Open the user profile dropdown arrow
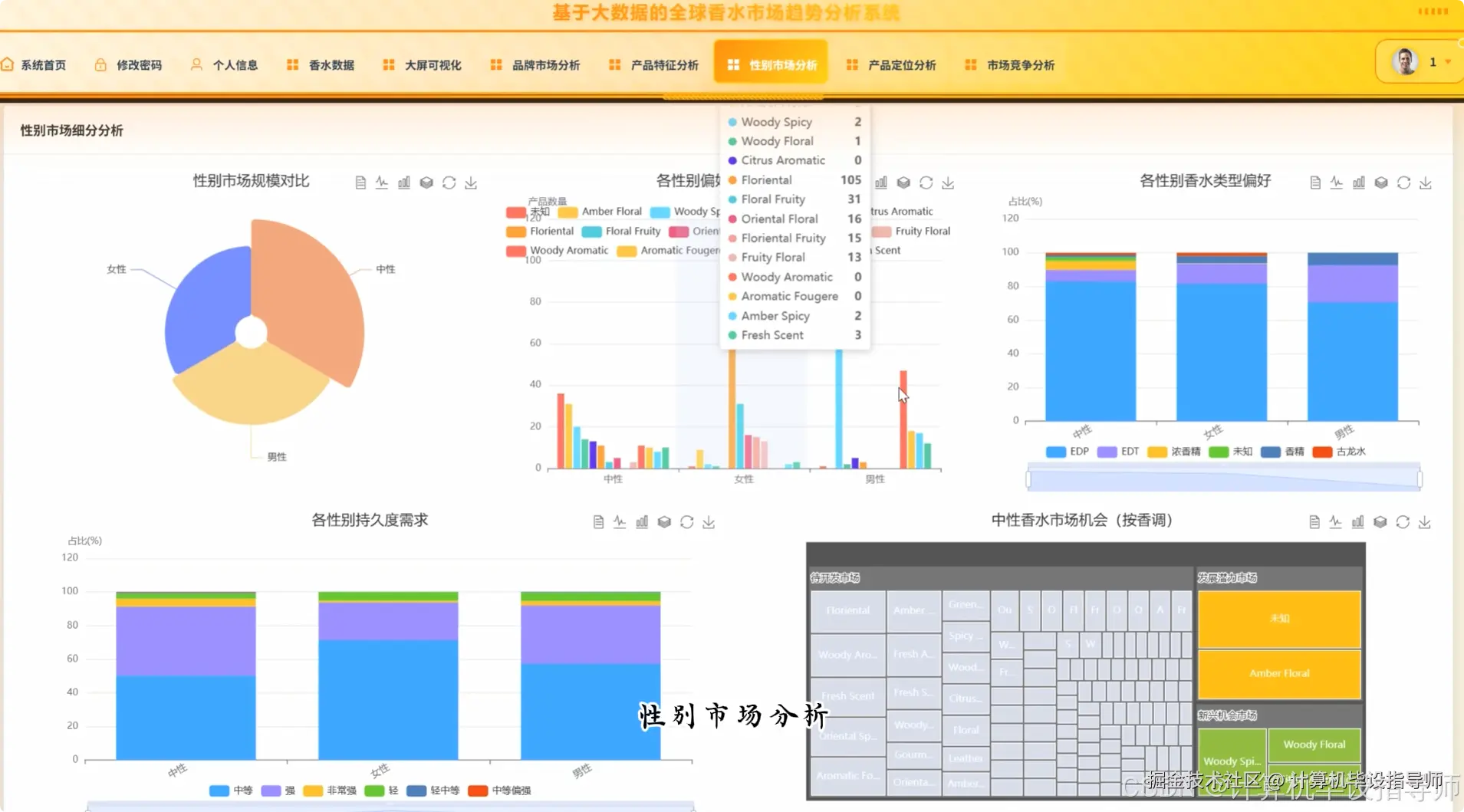 (1446, 61)
